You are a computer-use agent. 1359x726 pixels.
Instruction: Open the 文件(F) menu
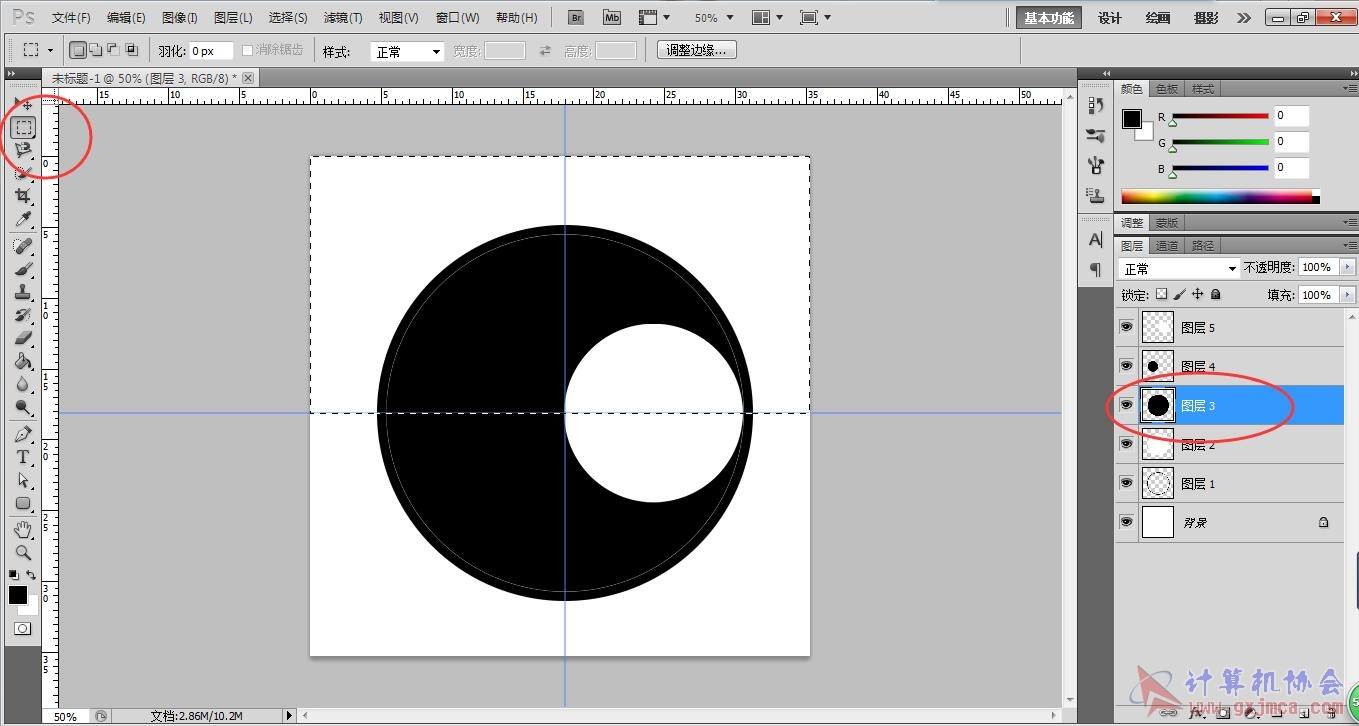[71, 18]
